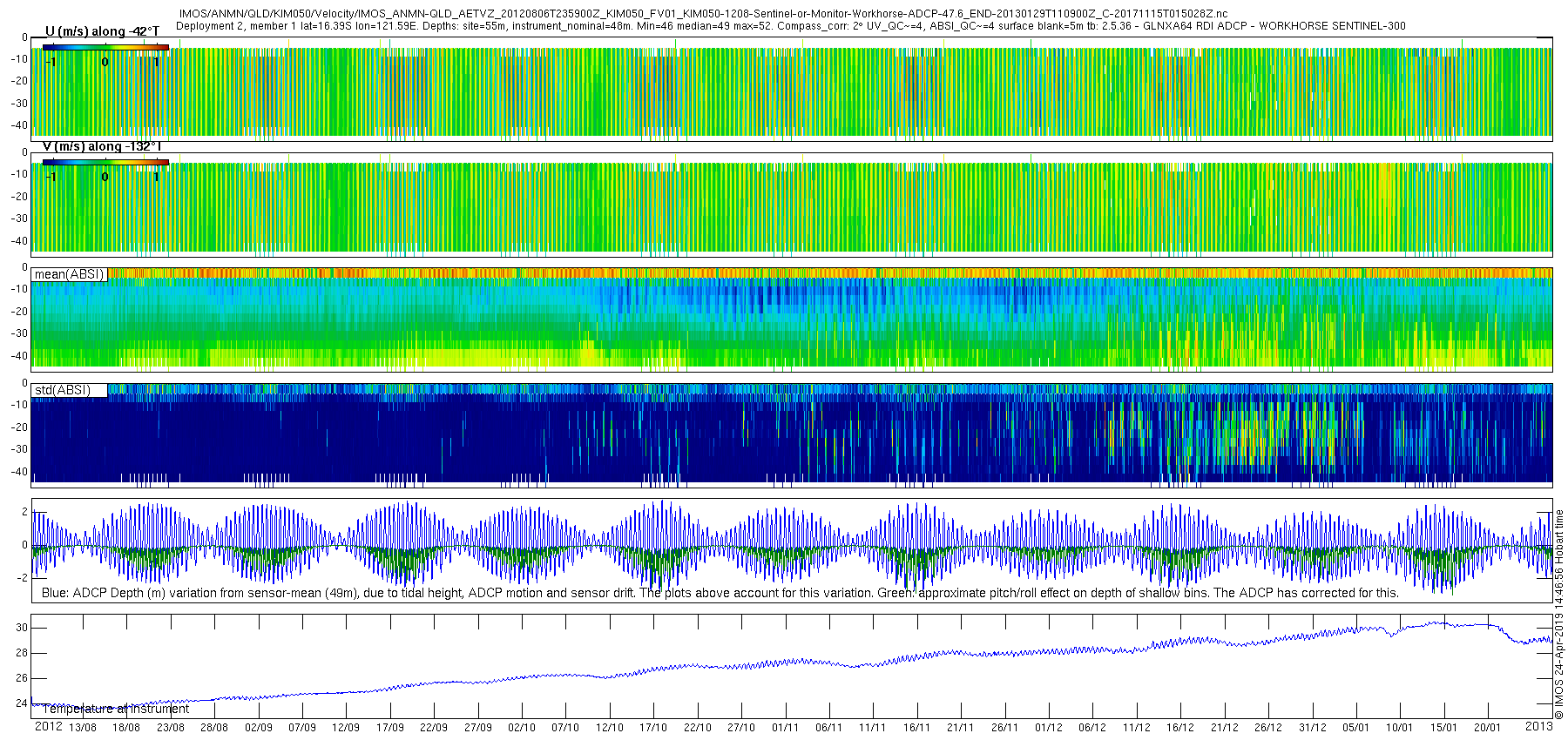The width and height of the screenshot is (1568, 740).
Task: Click the 12/10 date tick label
Action: pos(610,728)
